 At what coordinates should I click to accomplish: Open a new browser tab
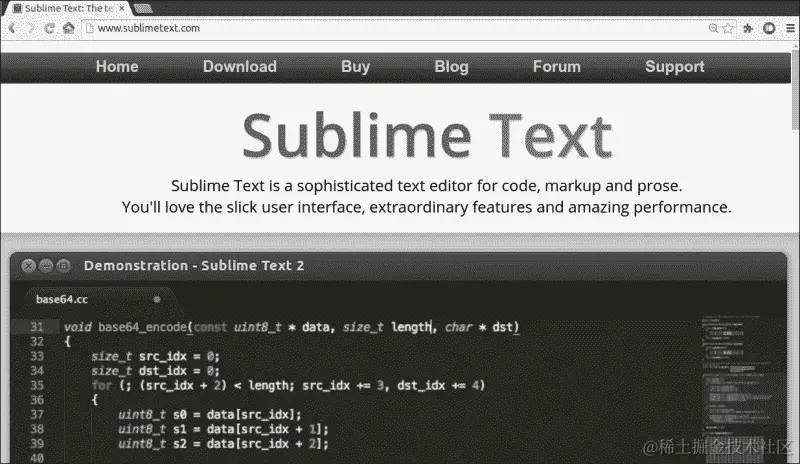pyautogui.click(x=143, y=8)
